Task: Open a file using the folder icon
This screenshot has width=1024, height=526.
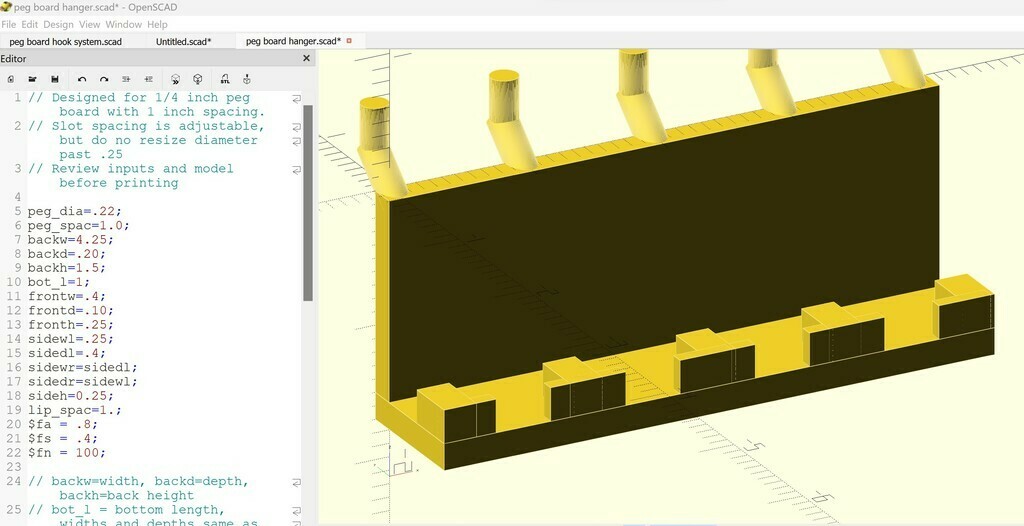Action: click(32, 79)
